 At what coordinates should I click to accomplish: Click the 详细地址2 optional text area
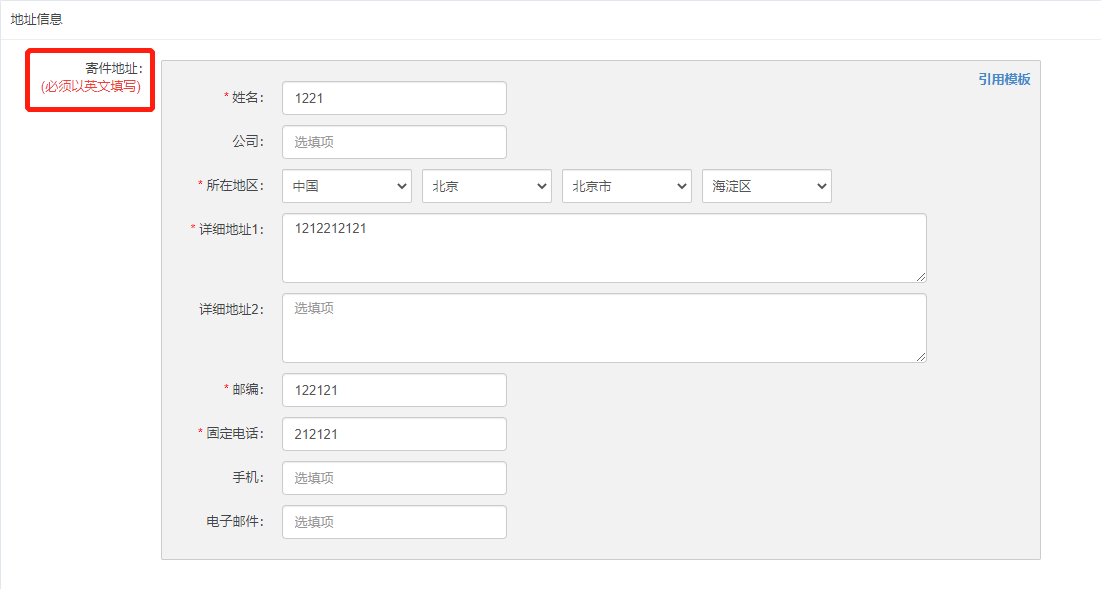click(604, 328)
